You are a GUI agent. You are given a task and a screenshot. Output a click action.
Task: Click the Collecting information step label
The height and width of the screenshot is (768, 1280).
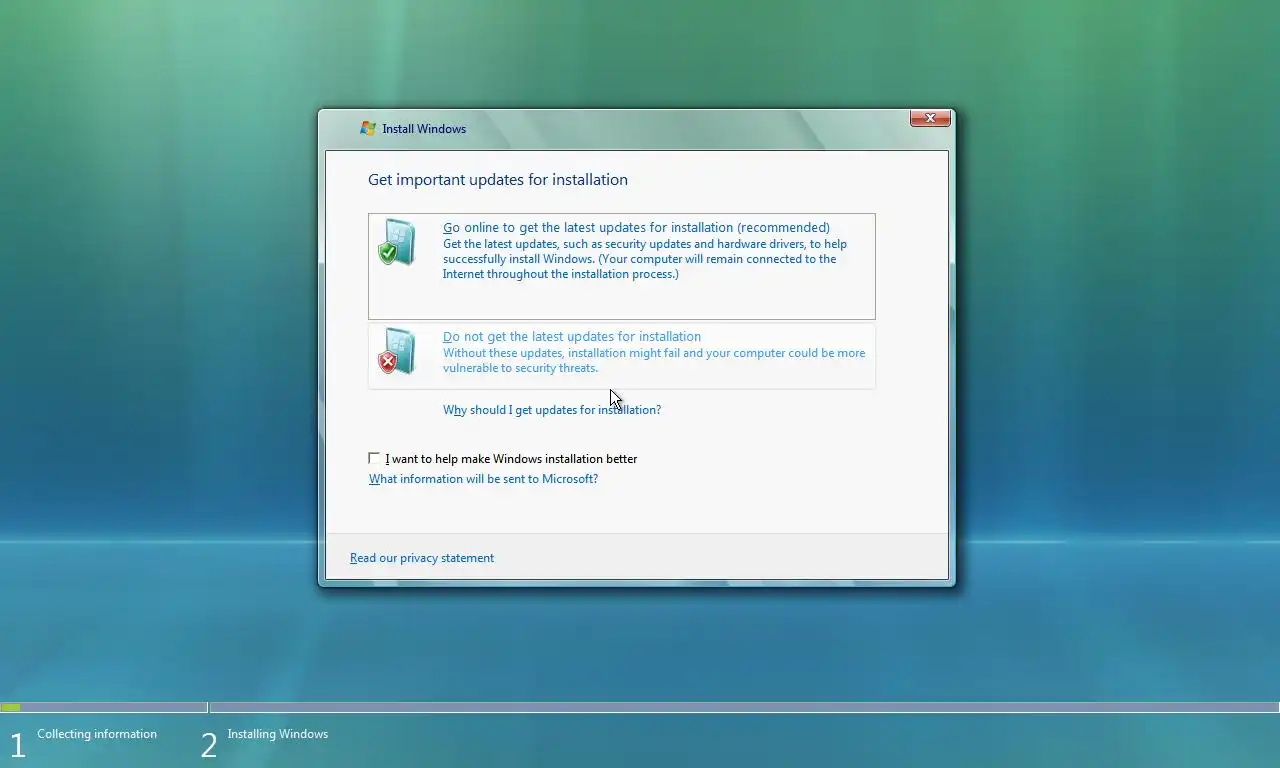pyautogui.click(x=97, y=734)
